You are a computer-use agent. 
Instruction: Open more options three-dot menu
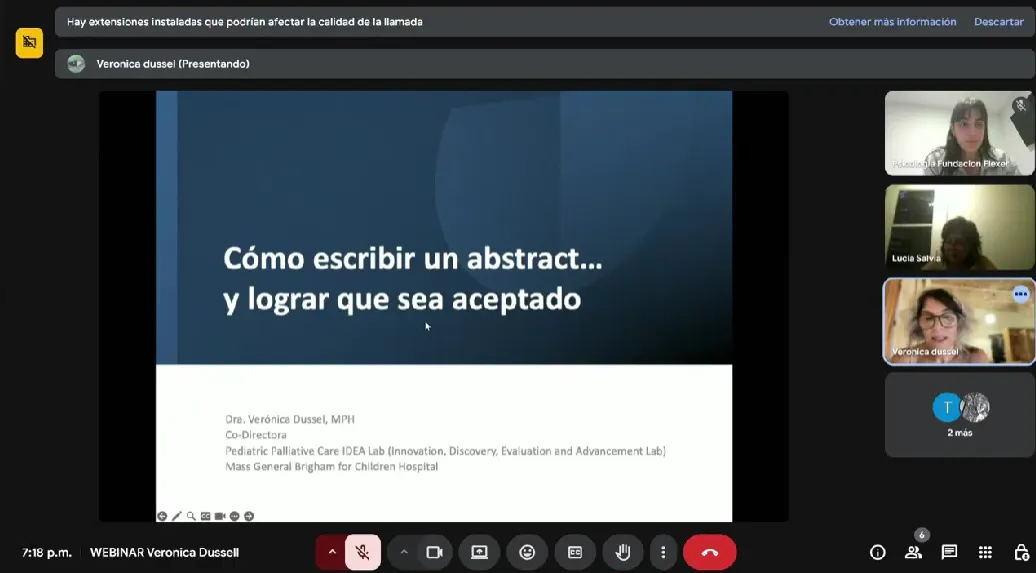tap(663, 553)
